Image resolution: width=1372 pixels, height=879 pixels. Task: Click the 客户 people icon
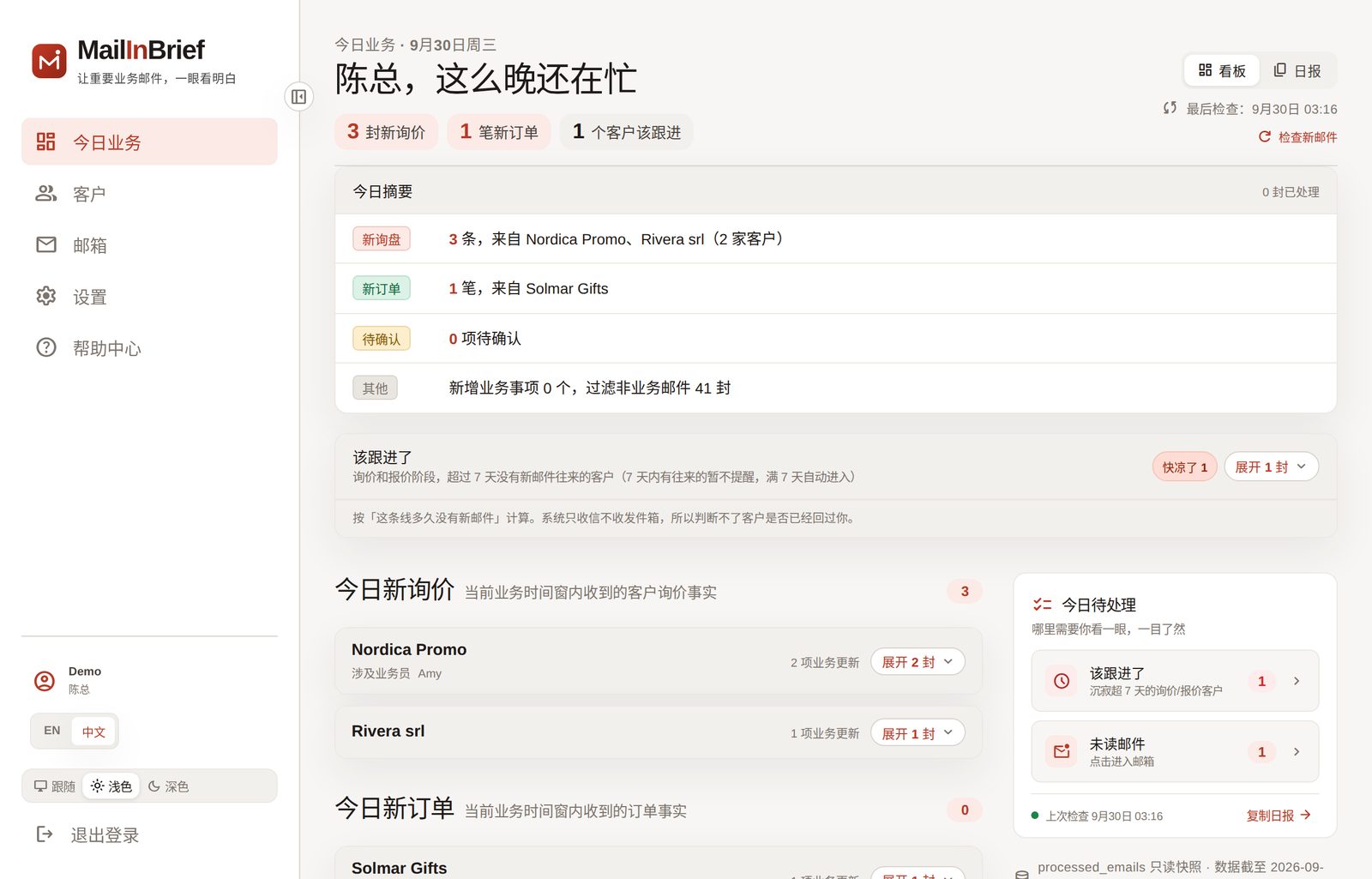coord(46,193)
